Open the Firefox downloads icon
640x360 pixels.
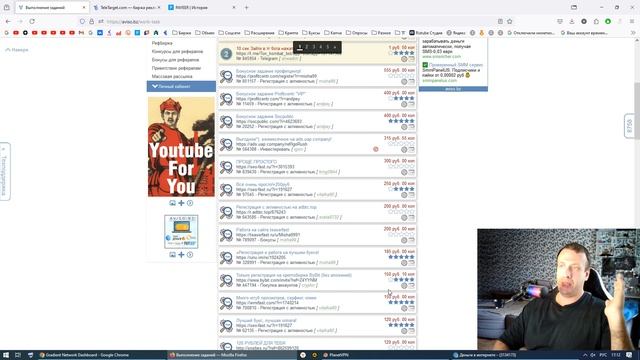(572, 21)
